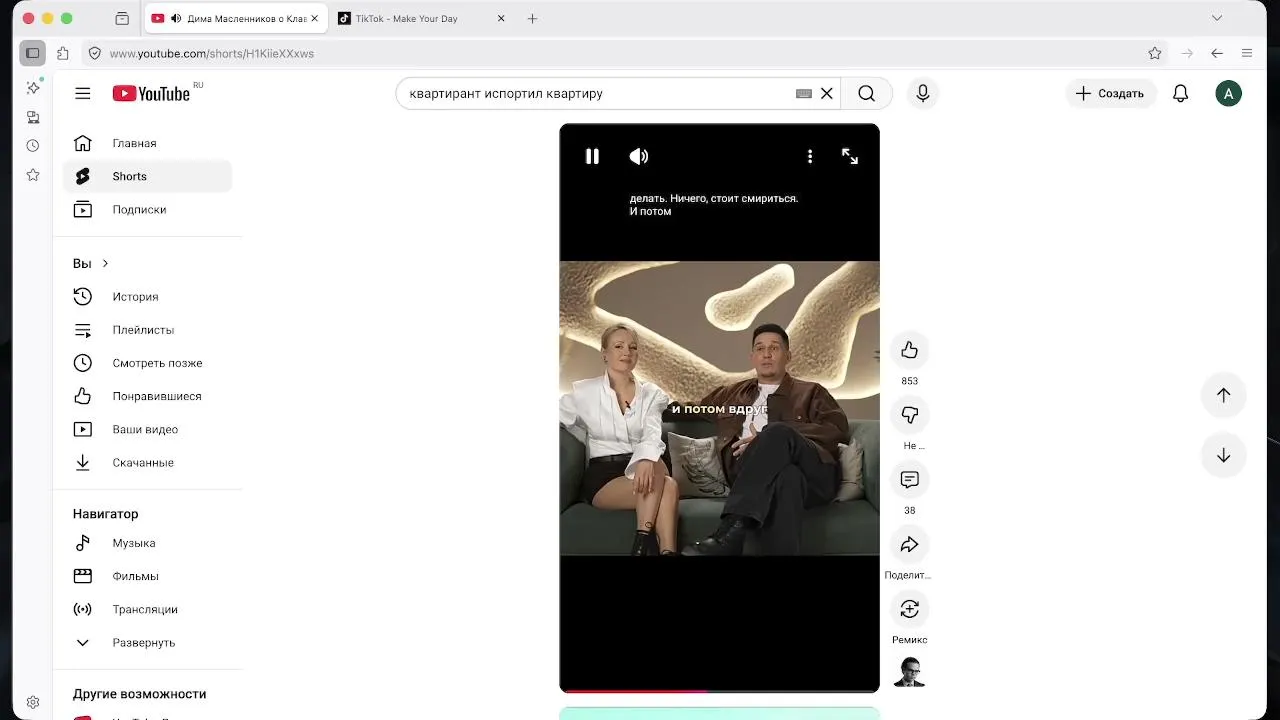Open Плейлисты in the sidebar
Viewport: 1280px width, 720px height.
click(147, 329)
